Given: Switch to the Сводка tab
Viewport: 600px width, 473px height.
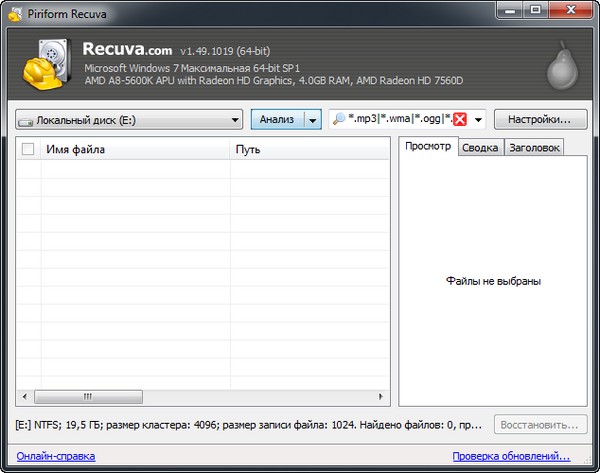Looking at the screenshot, I should (479, 148).
